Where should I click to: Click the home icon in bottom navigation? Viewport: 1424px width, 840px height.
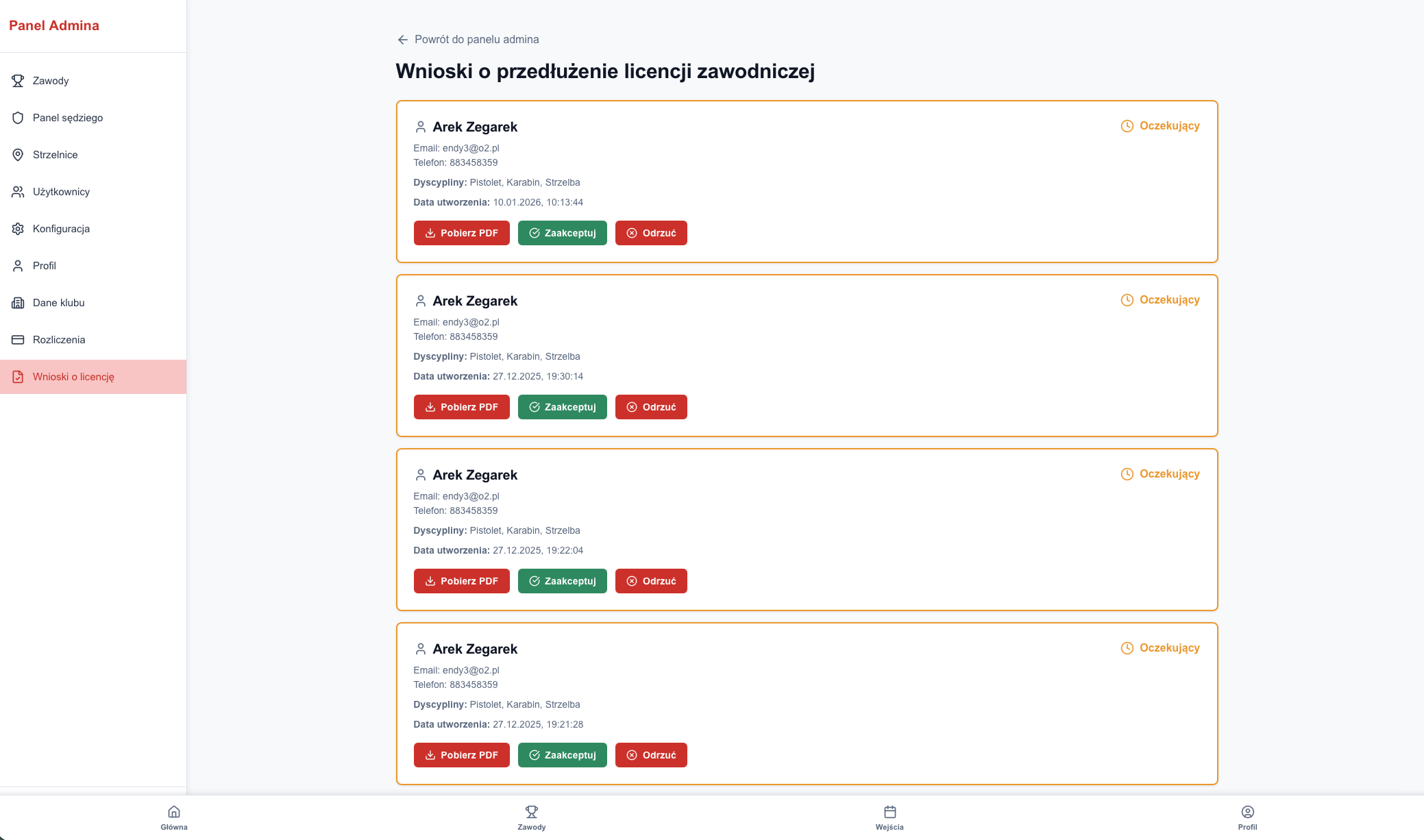(x=174, y=812)
